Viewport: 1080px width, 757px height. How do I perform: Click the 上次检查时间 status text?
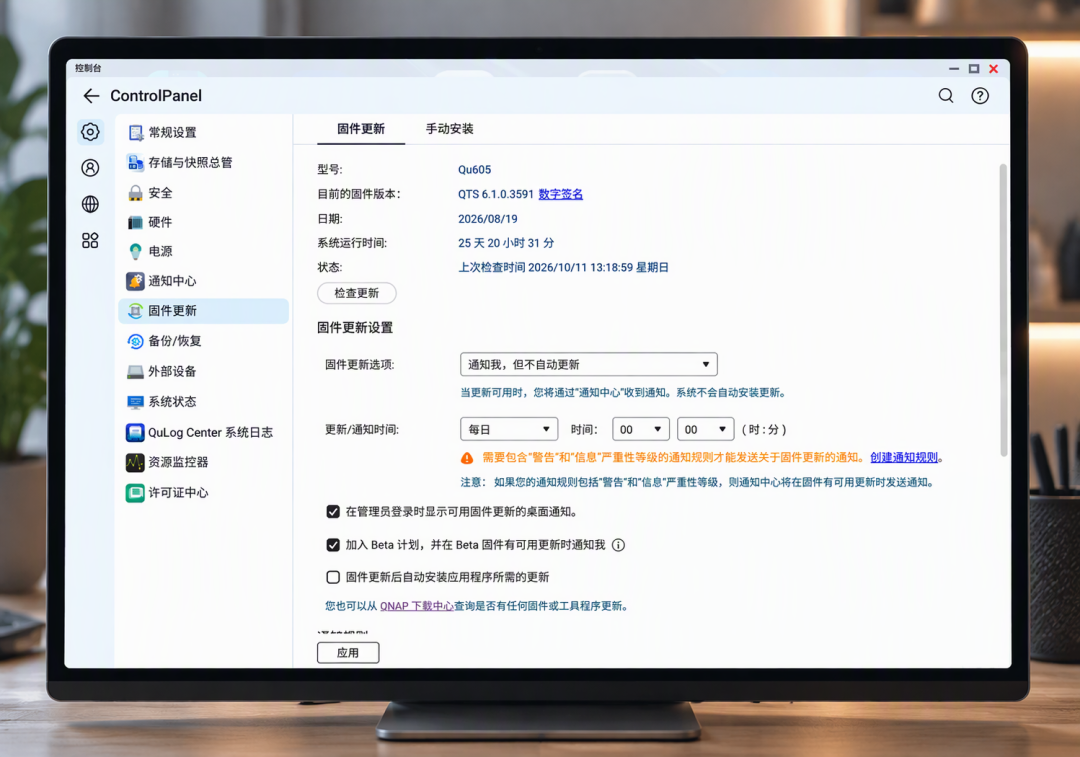(x=563, y=267)
